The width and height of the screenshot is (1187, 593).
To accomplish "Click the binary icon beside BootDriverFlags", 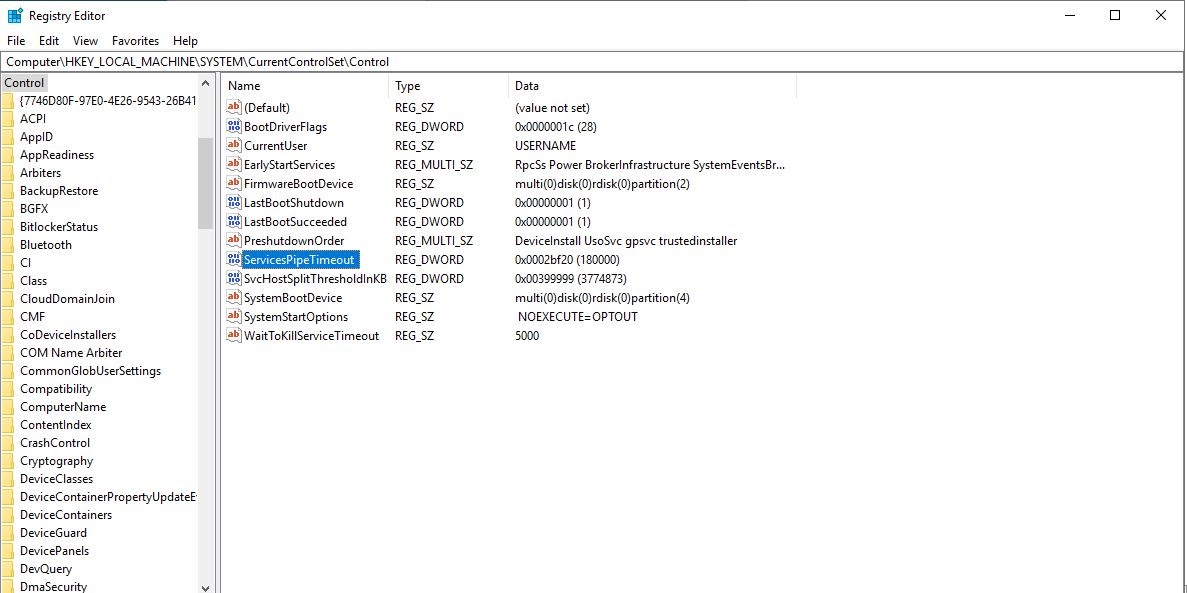I will (234, 126).
